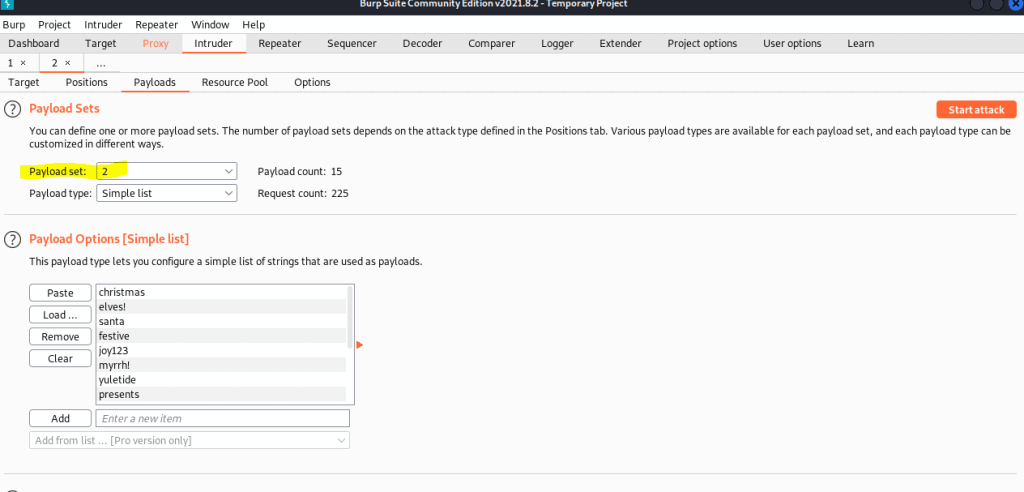Open the Help menu

tap(253, 25)
